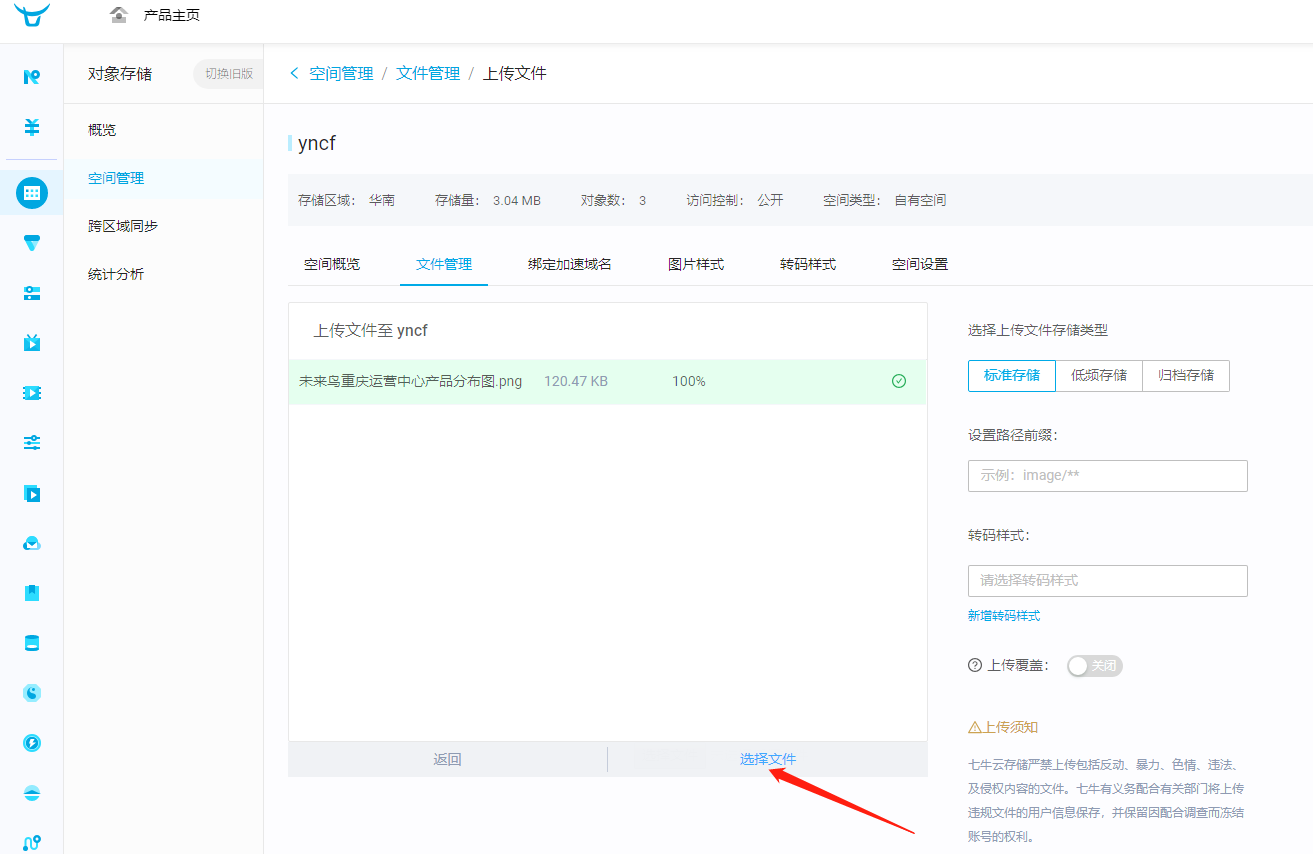Image resolution: width=1313 pixels, height=854 pixels.
Task: Choose 归档存储 storage type
Action: pos(1186,376)
